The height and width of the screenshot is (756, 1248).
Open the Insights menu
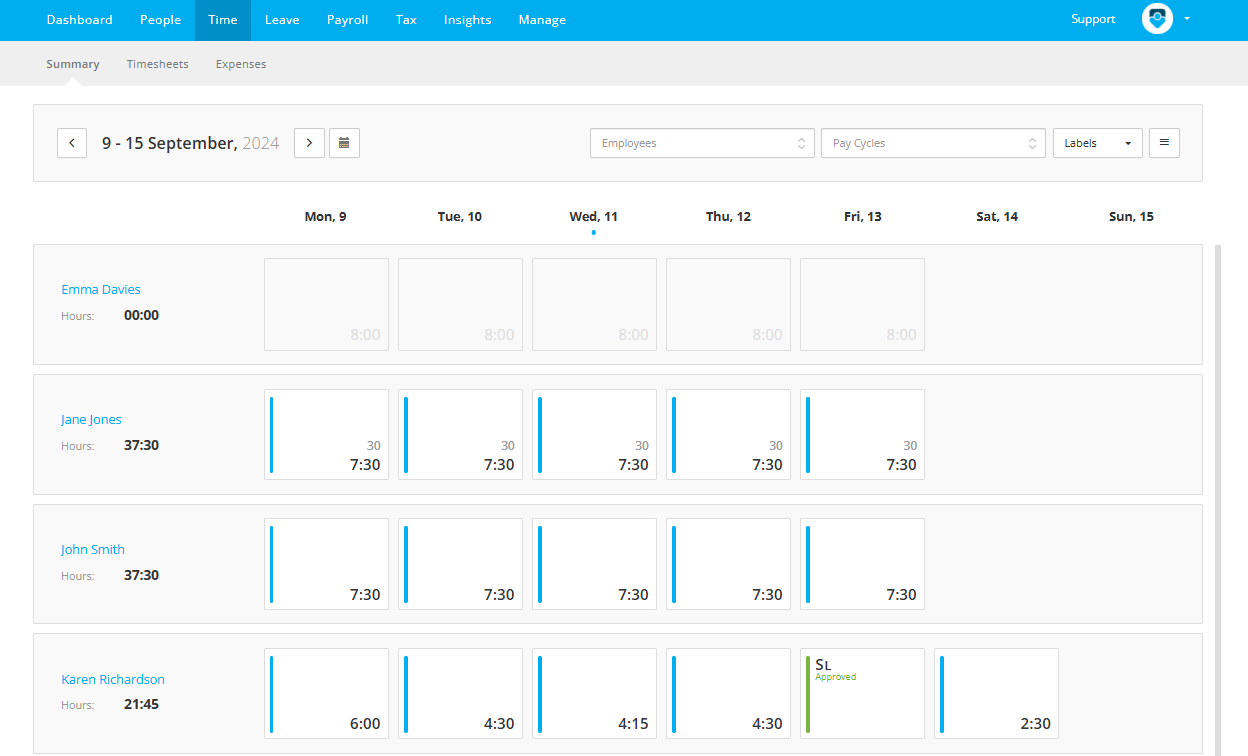467,20
